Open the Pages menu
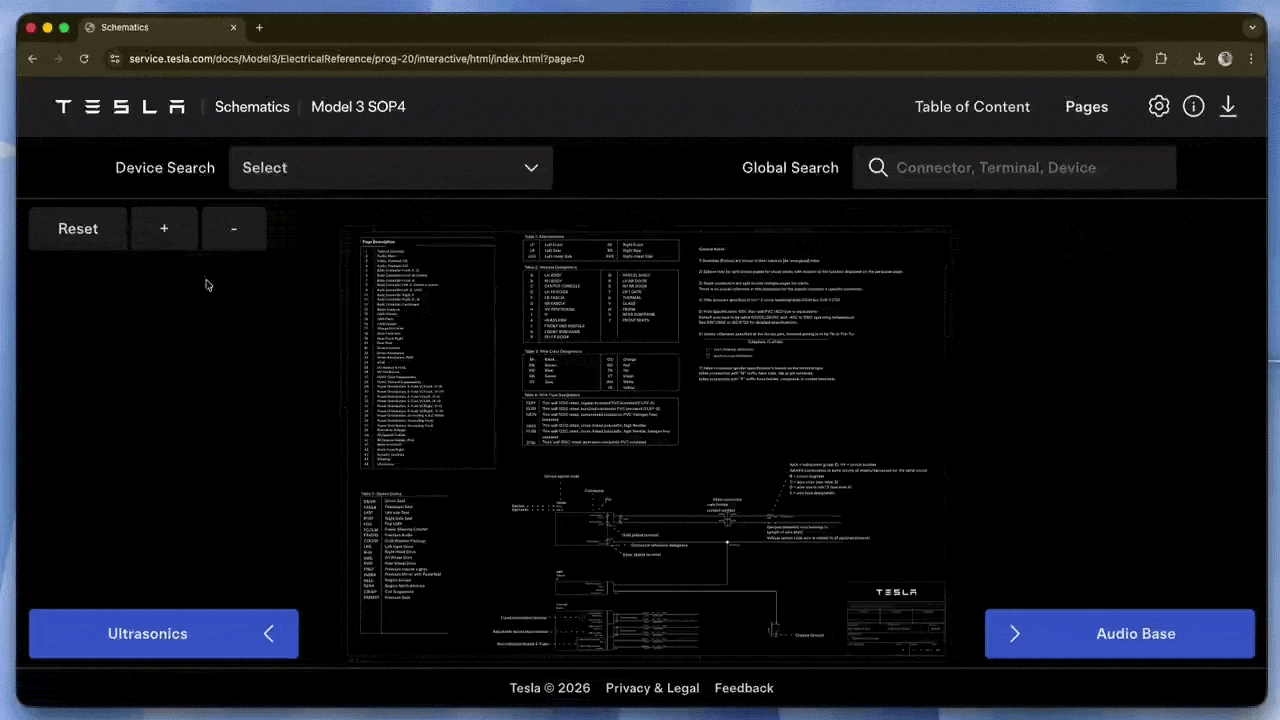This screenshot has height=720, width=1280. (1086, 107)
